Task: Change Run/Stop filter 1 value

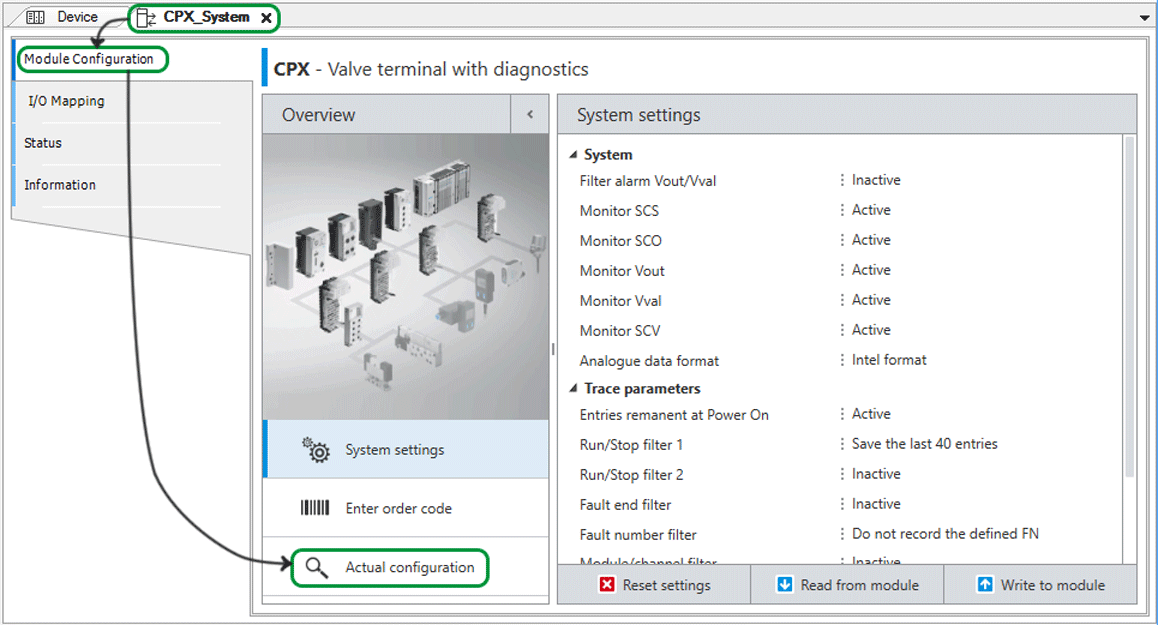Action: point(924,444)
